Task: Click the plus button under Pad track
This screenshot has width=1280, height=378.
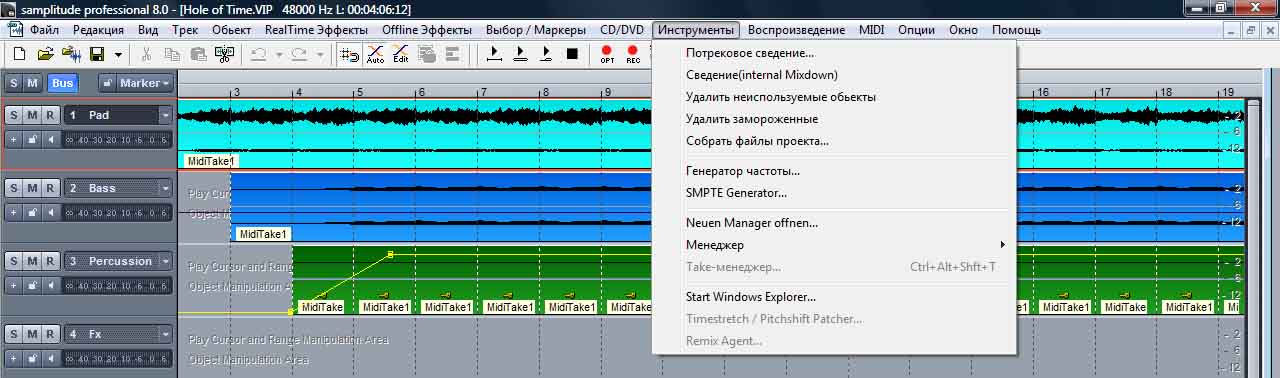Action: pyautogui.click(x=14, y=139)
